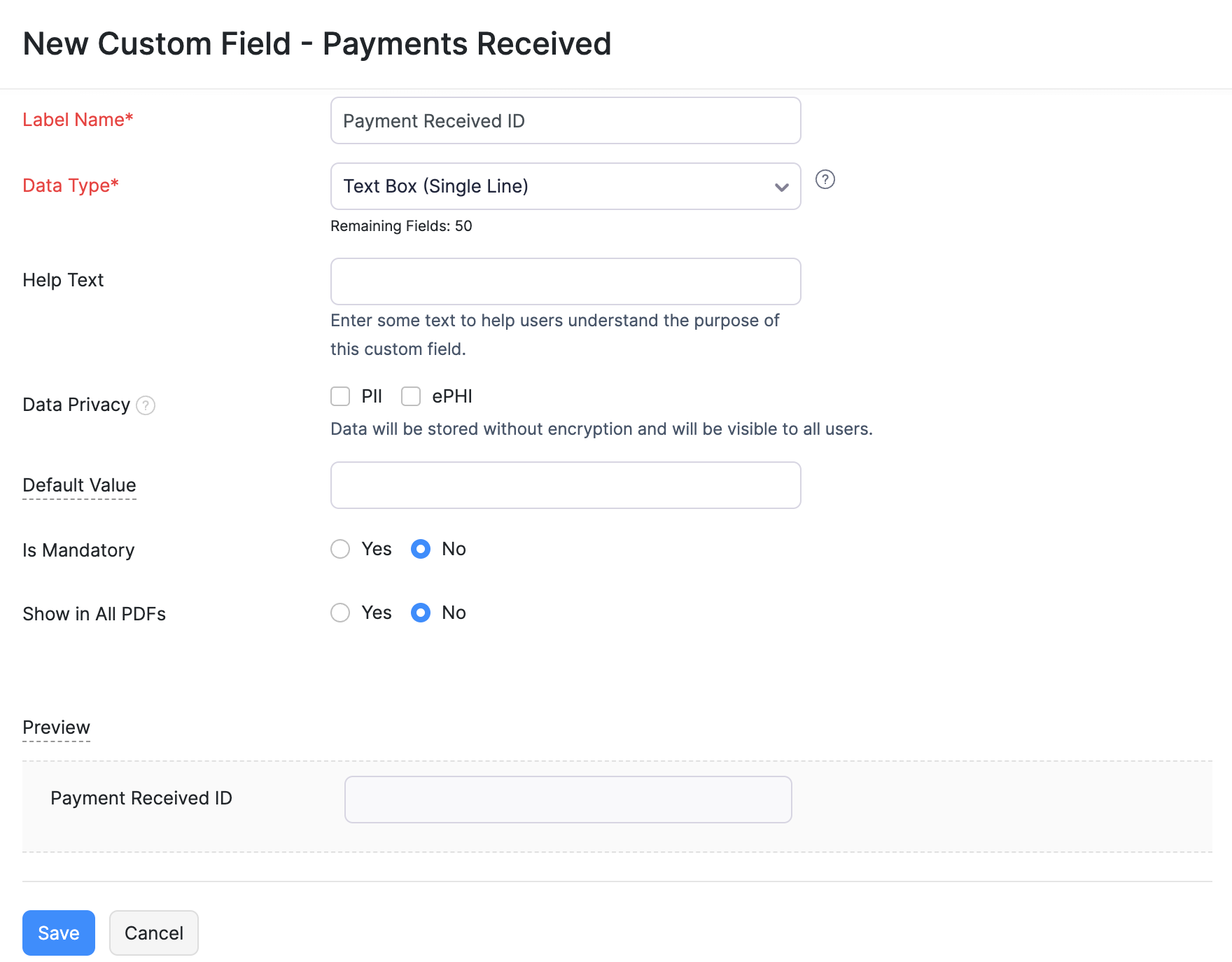Click the Label Name input field
This screenshot has height=962, width=1232.
click(x=566, y=120)
